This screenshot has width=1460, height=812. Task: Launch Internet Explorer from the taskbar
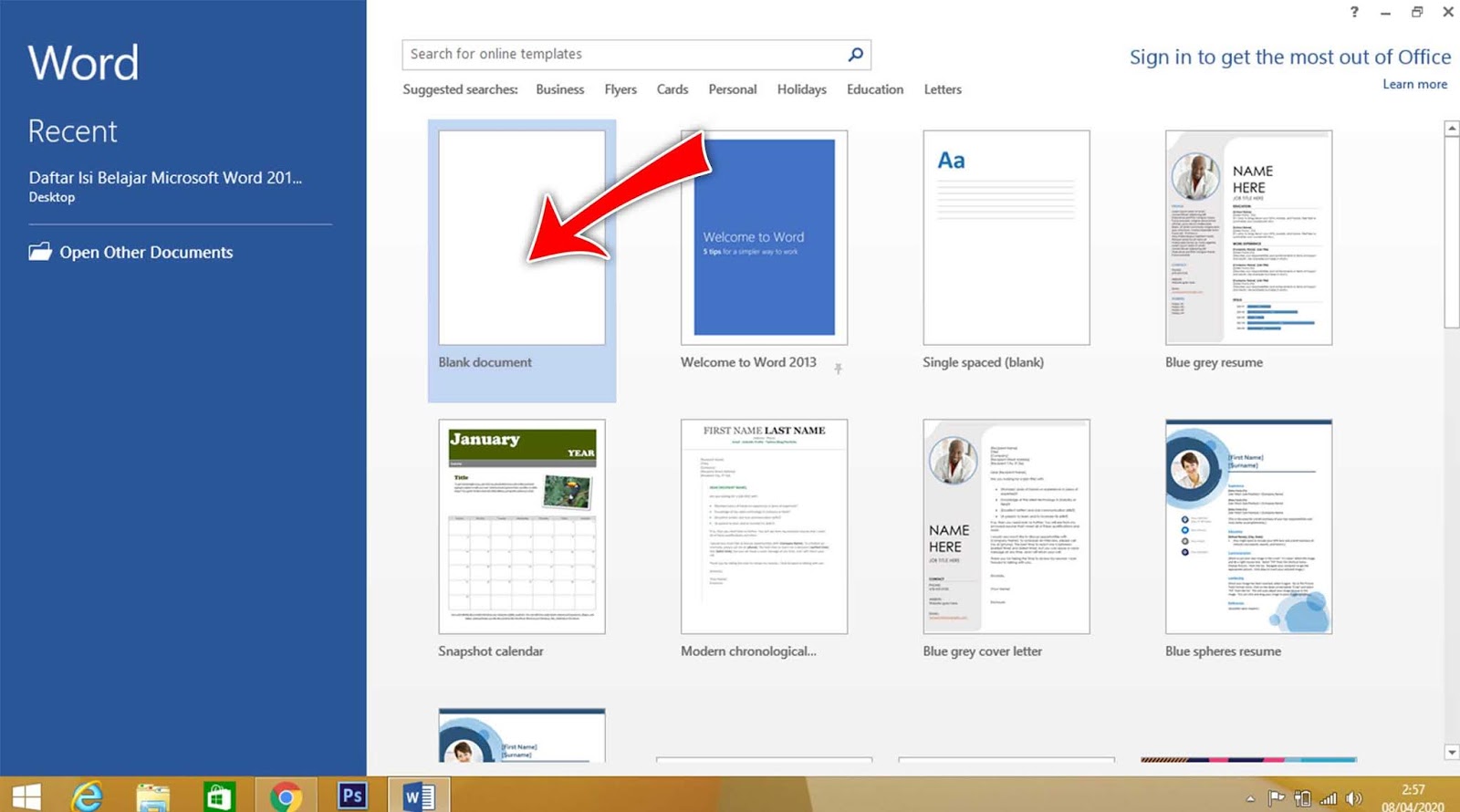(88, 796)
